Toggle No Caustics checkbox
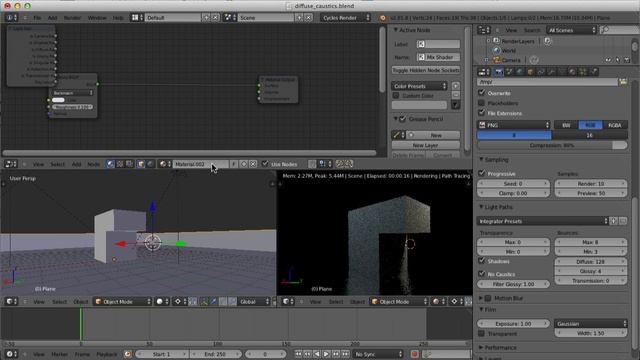 (x=482, y=273)
